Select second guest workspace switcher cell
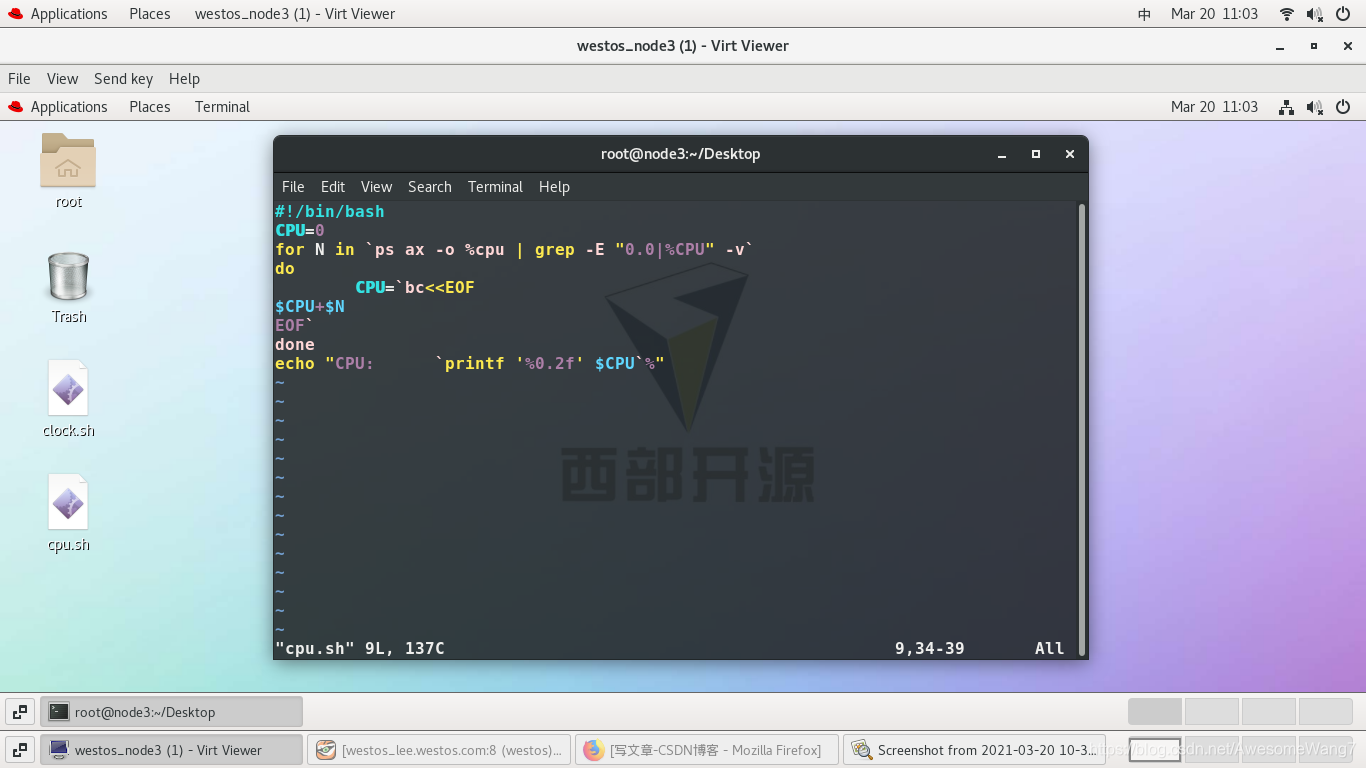 (x=1211, y=712)
